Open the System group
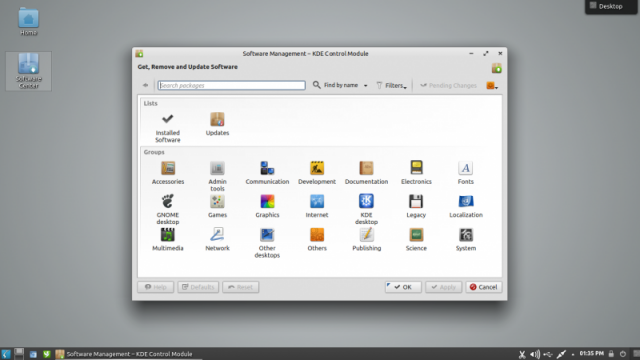Viewport: 640px width, 360px height. pyautogui.click(x=466, y=239)
